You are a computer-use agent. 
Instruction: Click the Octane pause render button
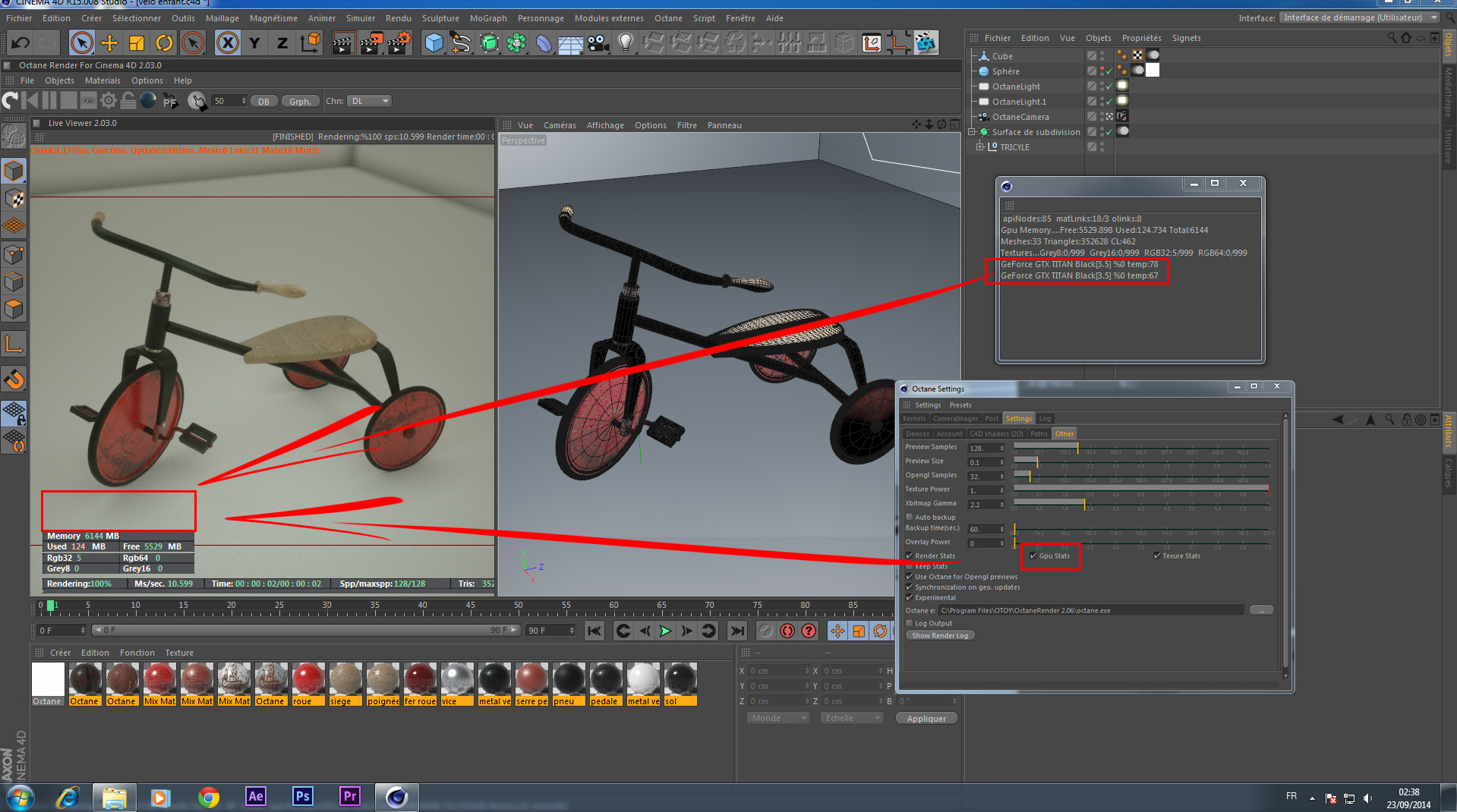tap(49, 100)
